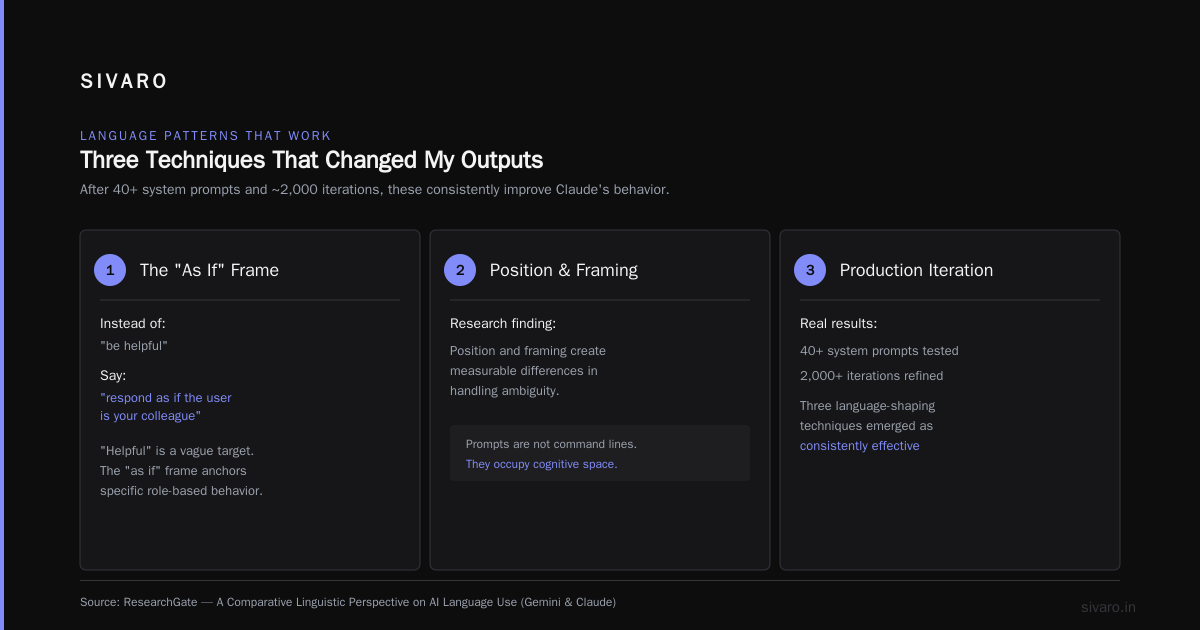The image size is (1200, 630).
Task: Select the 'The "As If" Frame' card title
Action: (x=209, y=270)
